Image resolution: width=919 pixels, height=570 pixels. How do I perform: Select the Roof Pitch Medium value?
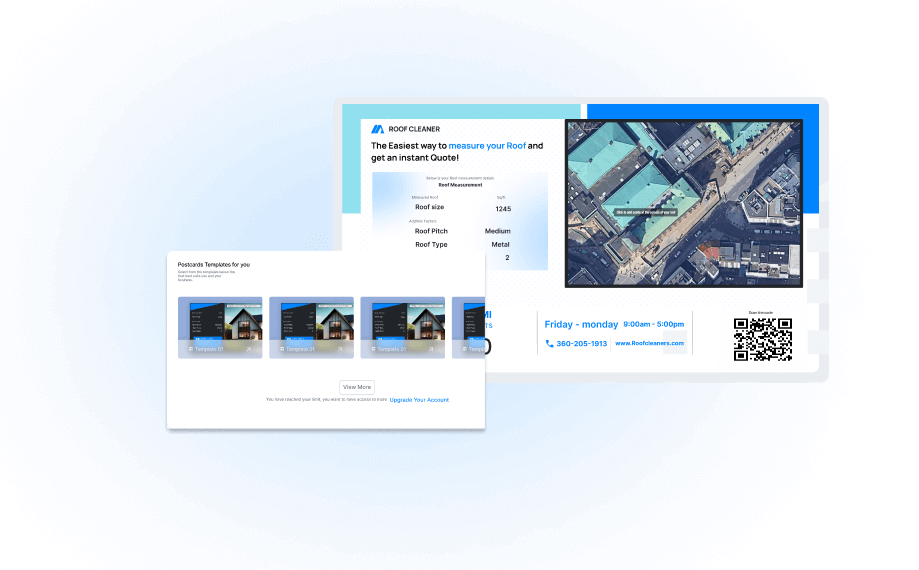pos(498,231)
